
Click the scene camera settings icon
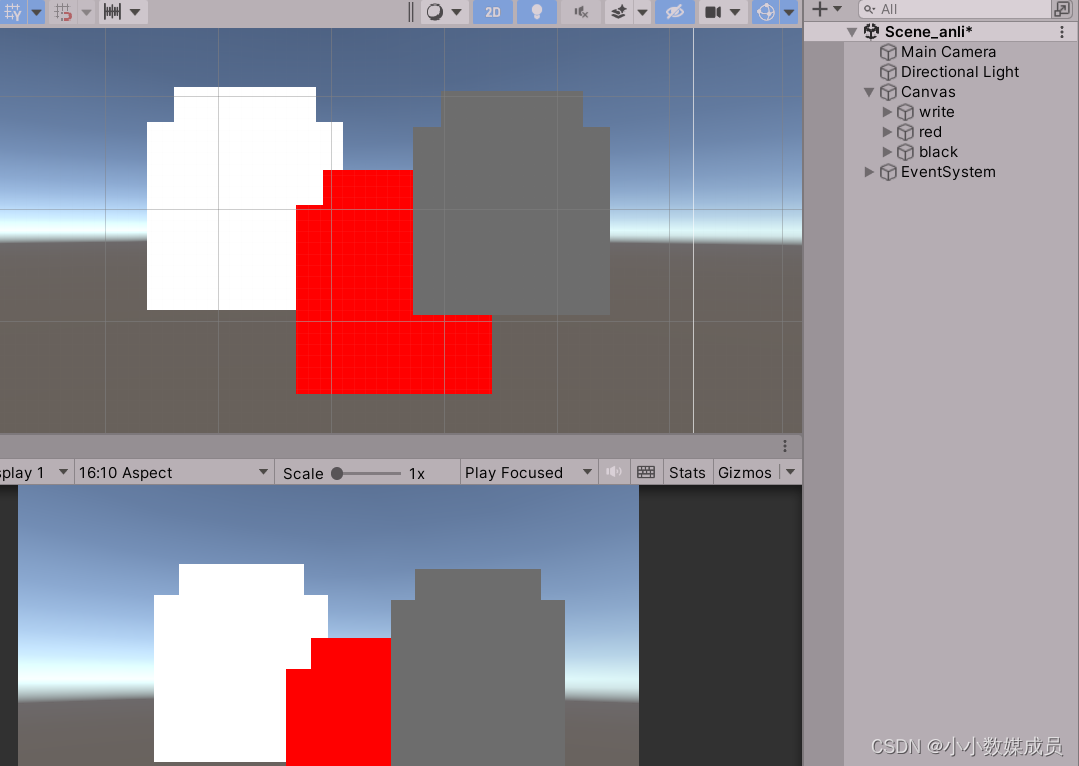713,12
